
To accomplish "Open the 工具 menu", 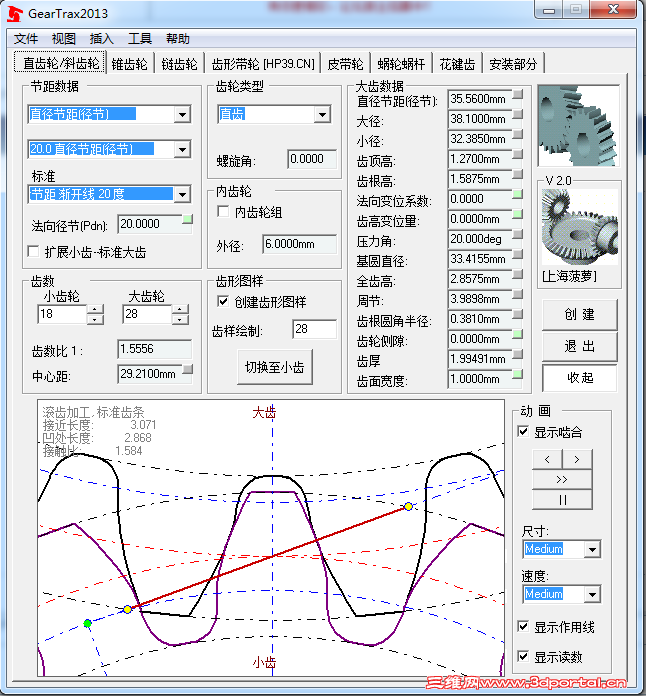I will pyautogui.click(x=140, y=39).
